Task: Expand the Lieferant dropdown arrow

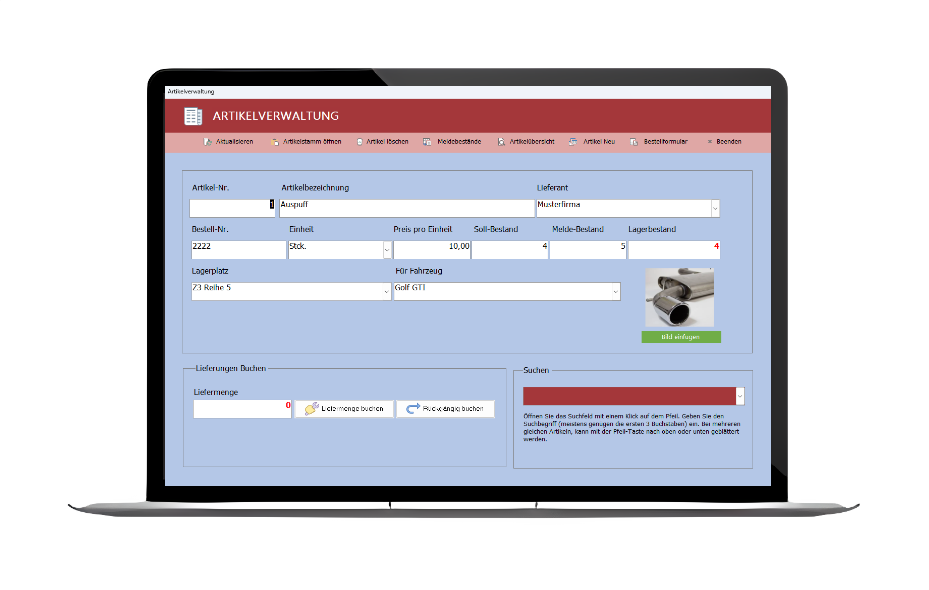Action: pos(715,208)
